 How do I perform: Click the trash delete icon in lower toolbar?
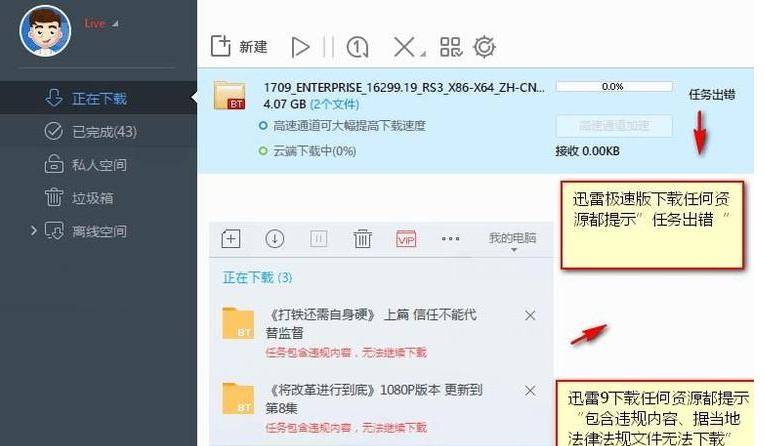point(363,239)
